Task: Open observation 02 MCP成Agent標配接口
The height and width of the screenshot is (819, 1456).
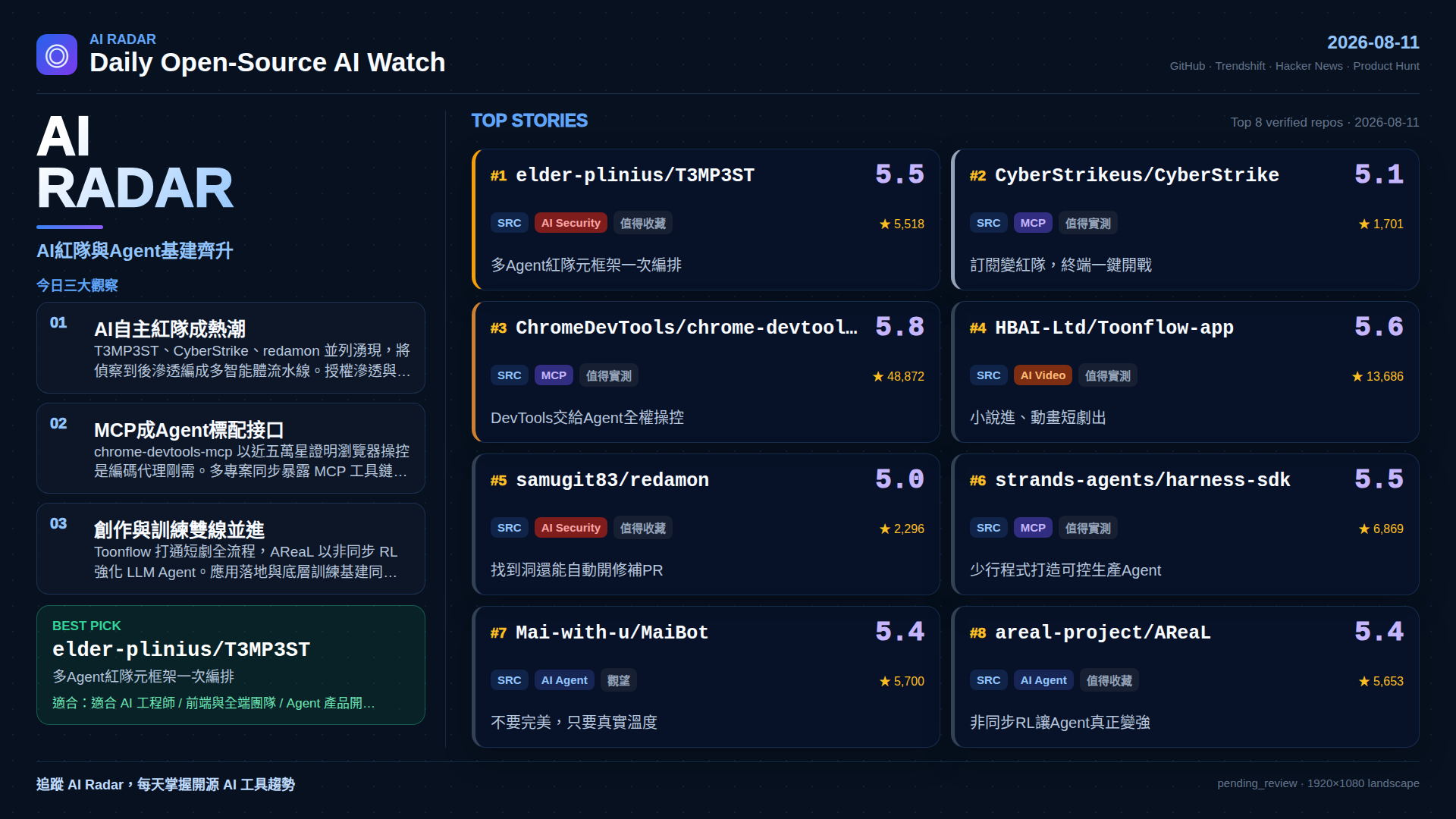Action: [x=231, y=448]
